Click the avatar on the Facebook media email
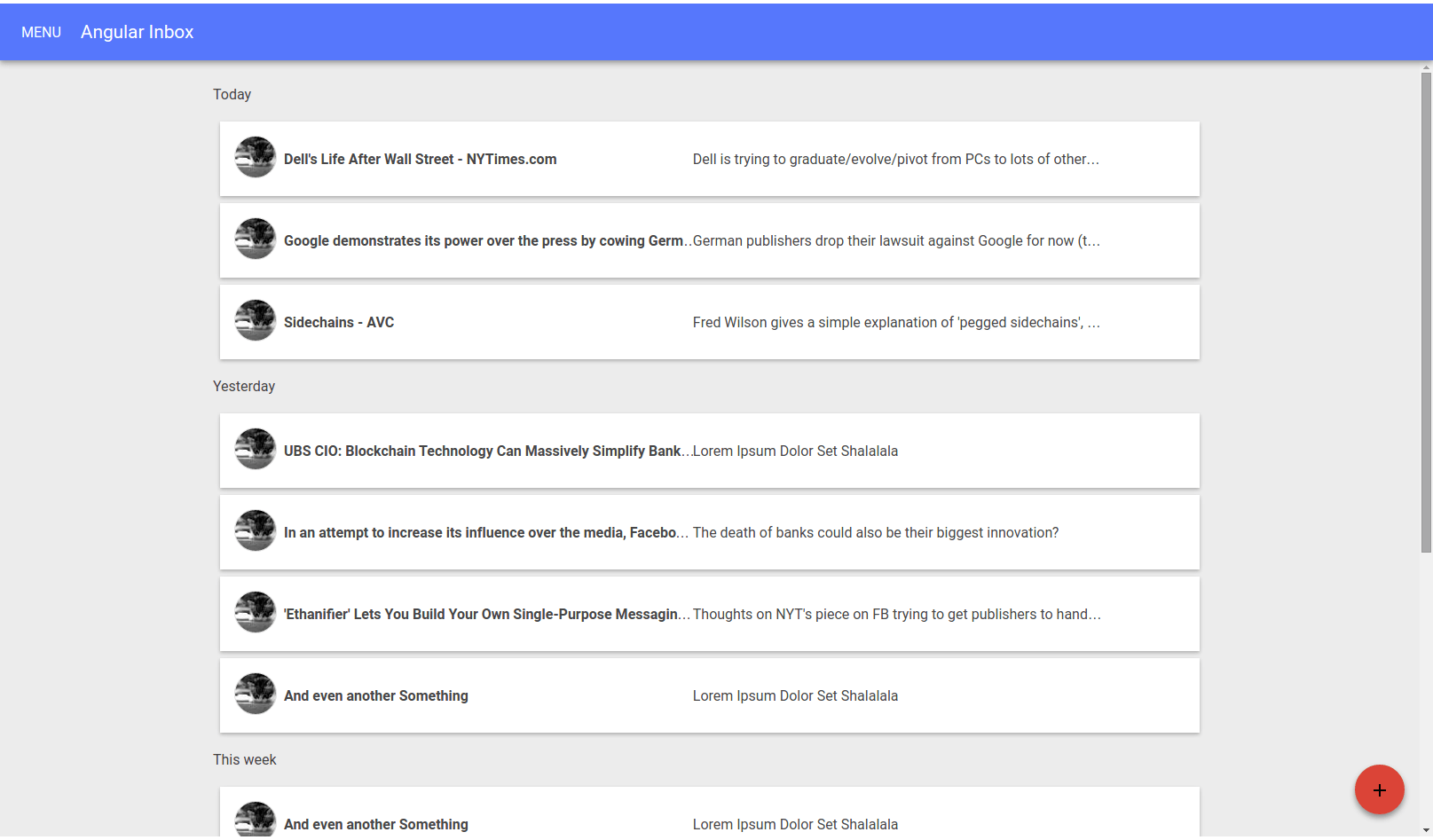Image resolution: width=1433 pixels, height=840 pixels. click(x=255, y=530)
